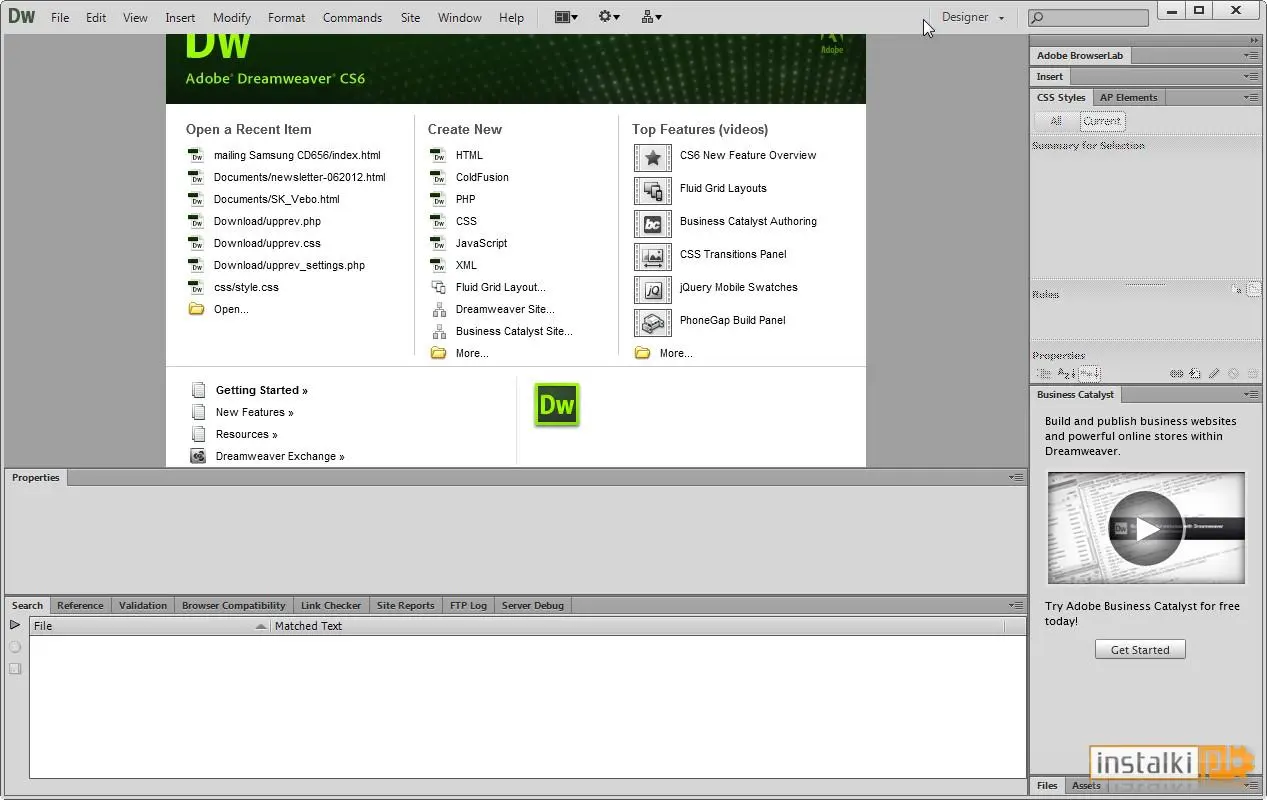
Task: Toggle the cascade of rules view icon
Action: pos(1253,289)
